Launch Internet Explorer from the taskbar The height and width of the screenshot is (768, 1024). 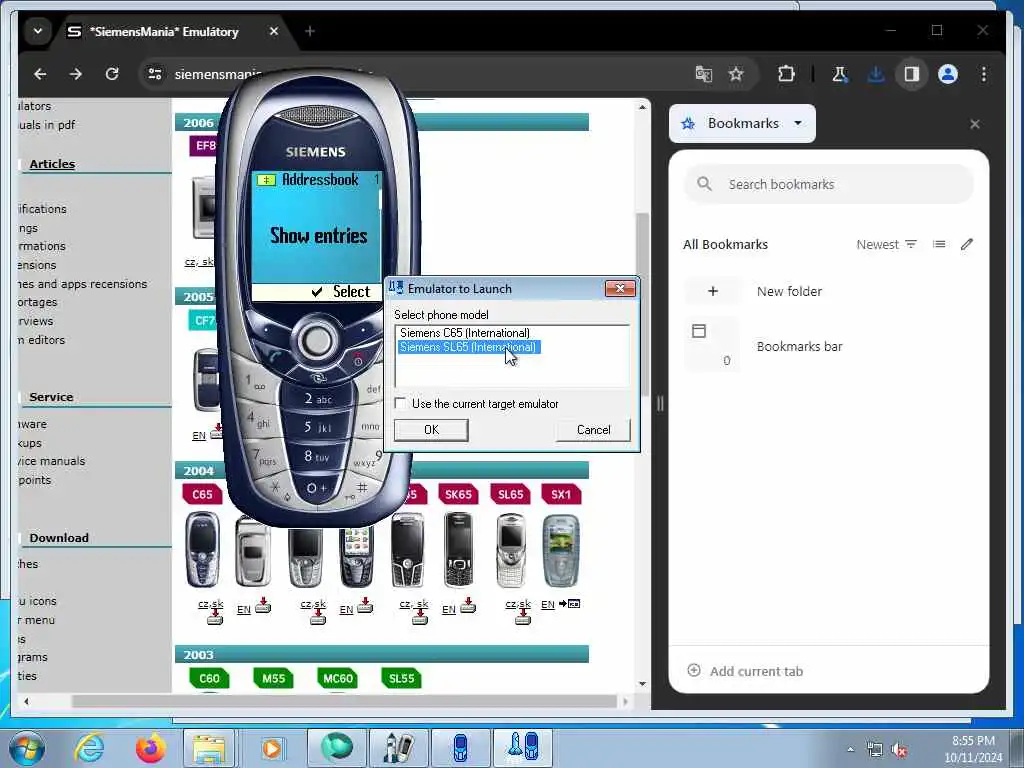coord(88,748)
